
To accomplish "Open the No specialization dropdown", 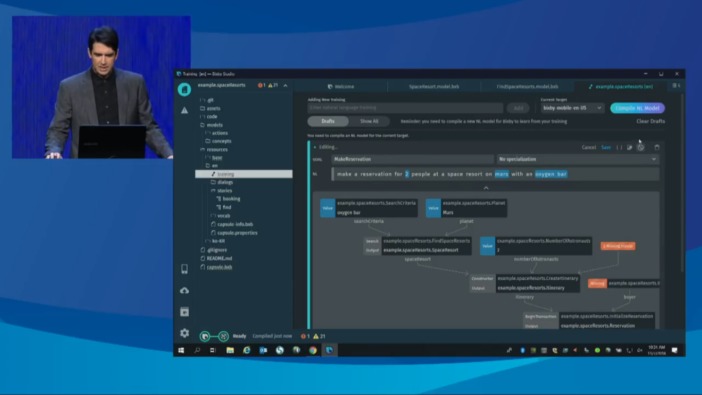I will pyautogui.click(x=578, y=159).
